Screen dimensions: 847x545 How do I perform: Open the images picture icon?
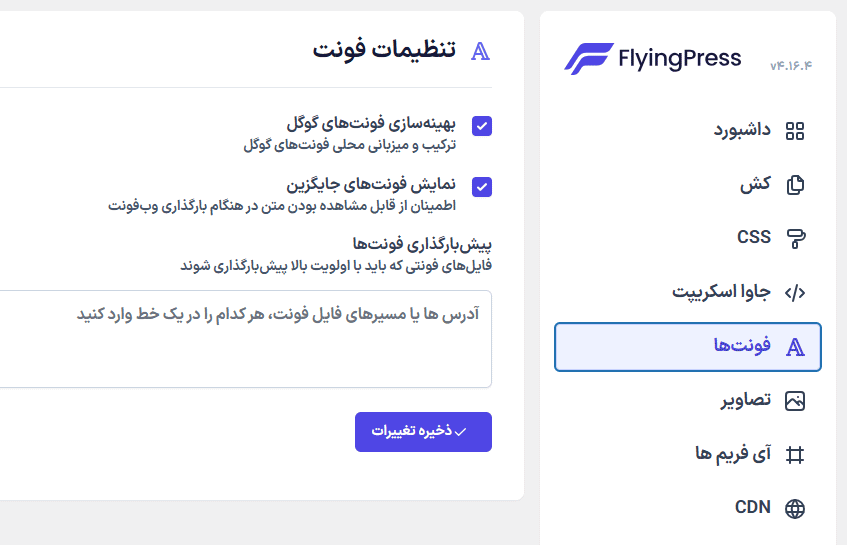[795, 401]
